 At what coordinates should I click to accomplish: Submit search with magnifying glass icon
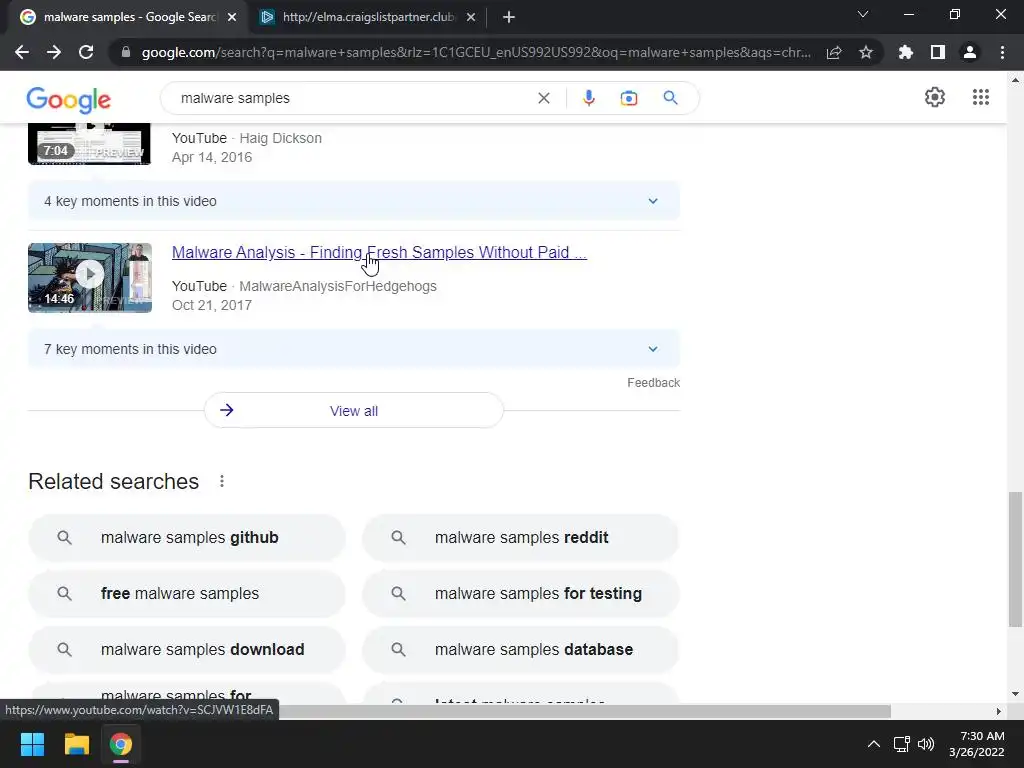(x=670, y=98)
